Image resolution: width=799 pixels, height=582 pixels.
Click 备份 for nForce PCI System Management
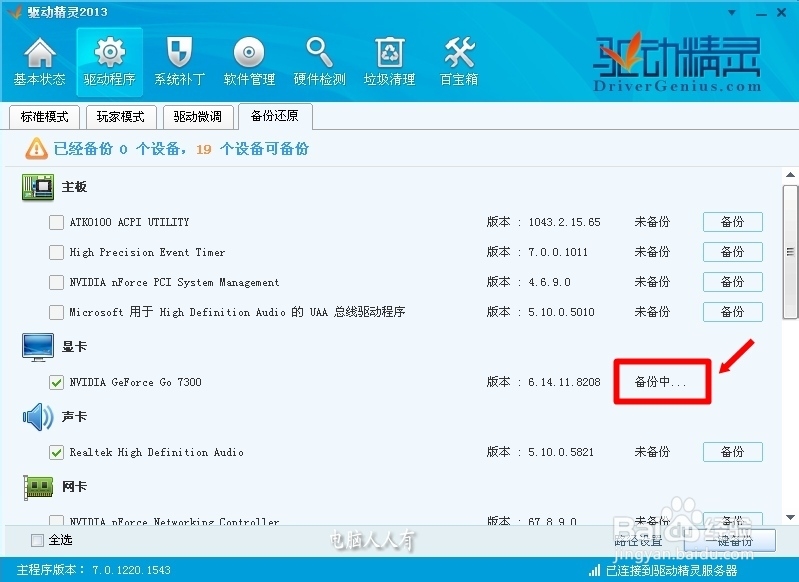[x=733, y=282]
